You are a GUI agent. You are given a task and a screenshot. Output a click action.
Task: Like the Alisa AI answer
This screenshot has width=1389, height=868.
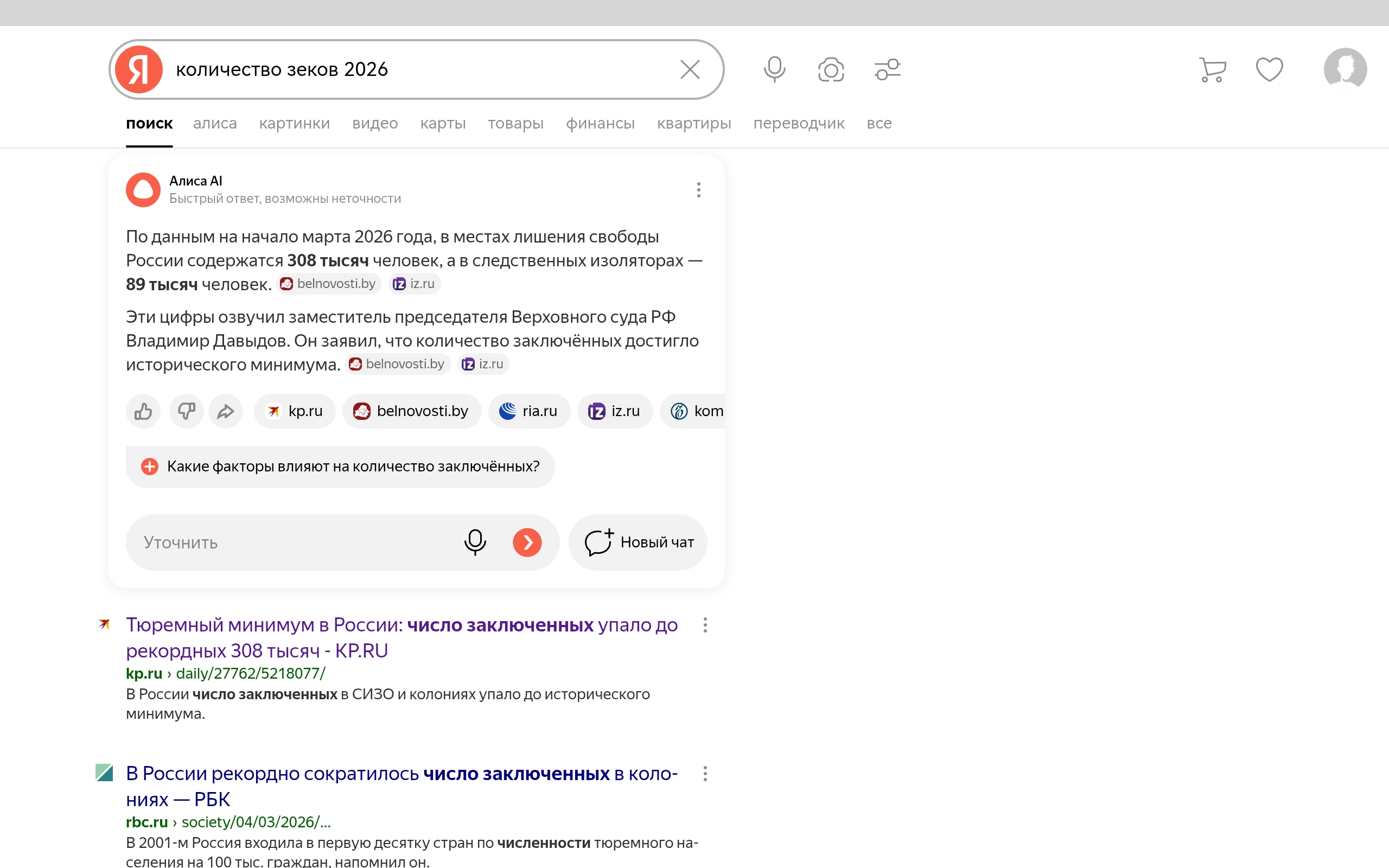coord(143,411)
